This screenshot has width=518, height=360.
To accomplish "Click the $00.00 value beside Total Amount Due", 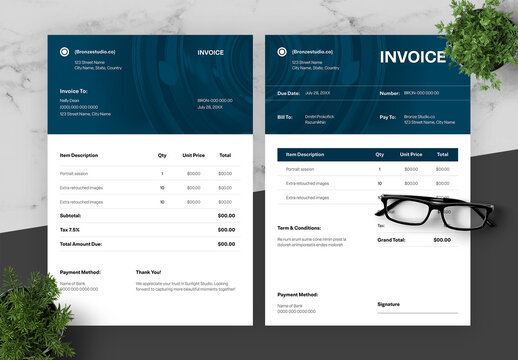I will 226,244.
